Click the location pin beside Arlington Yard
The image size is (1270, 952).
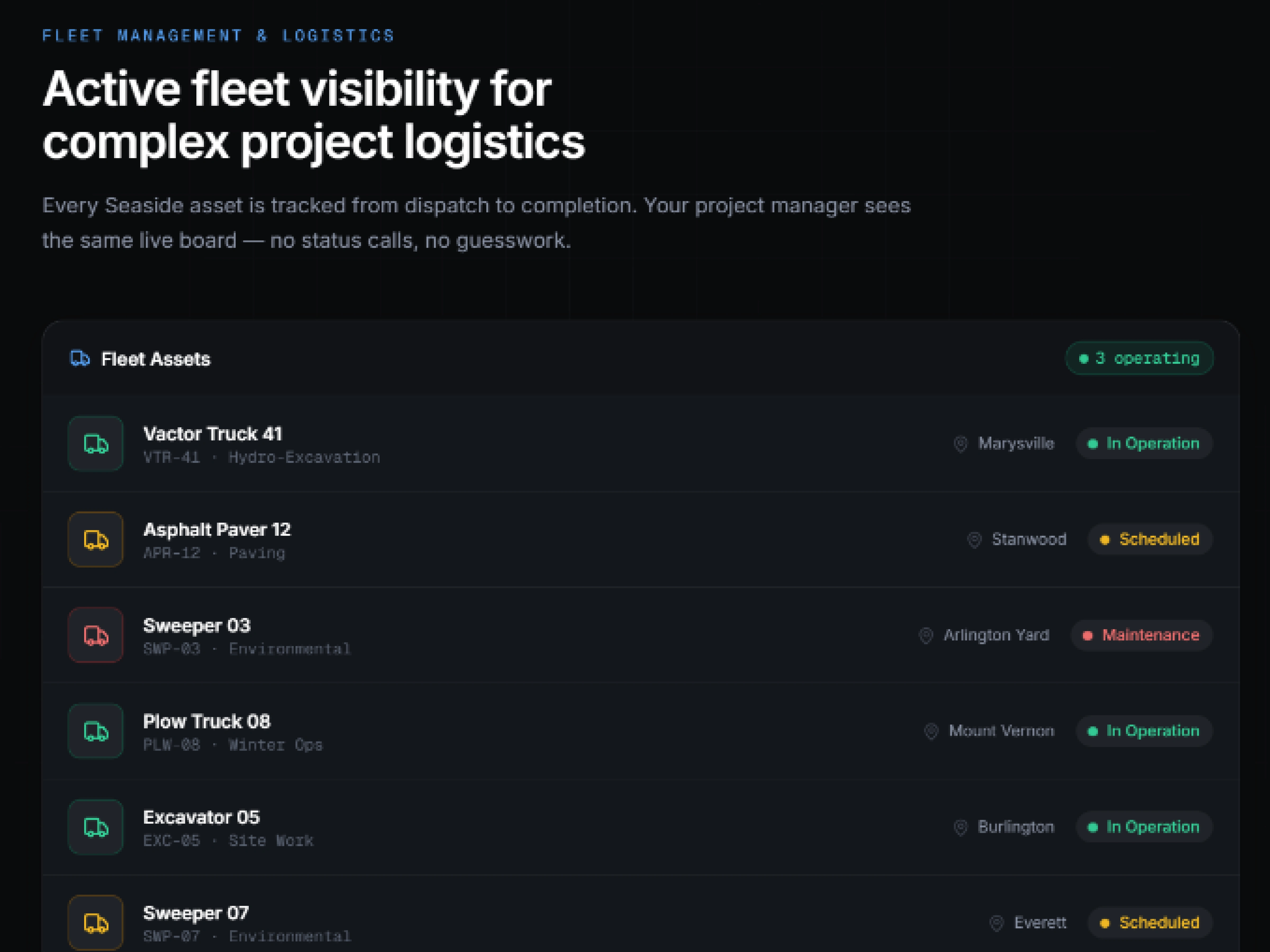coord(926,635)
